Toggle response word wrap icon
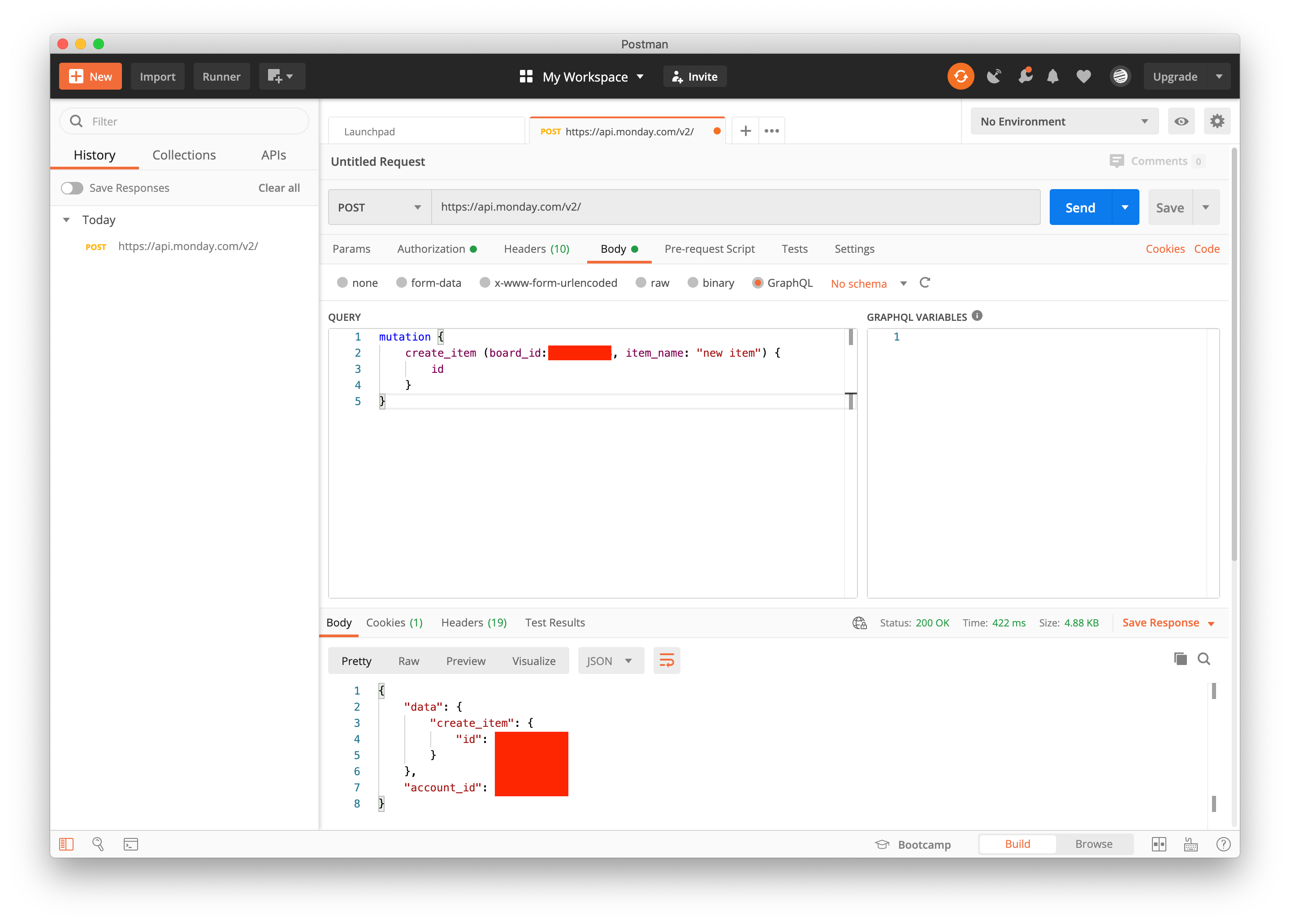Image resolution: width=1290 pixels, height=924 pixels. pos(666,660)
